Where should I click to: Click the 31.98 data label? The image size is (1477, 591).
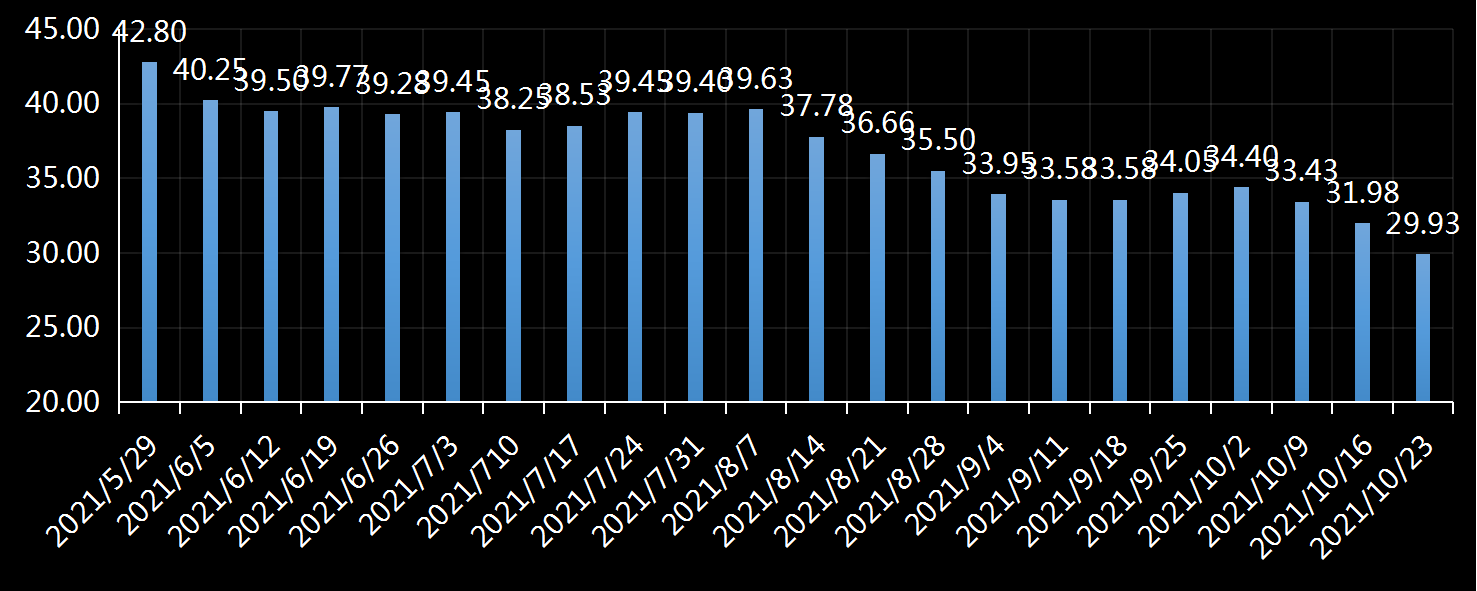[x=1362, y=192]
